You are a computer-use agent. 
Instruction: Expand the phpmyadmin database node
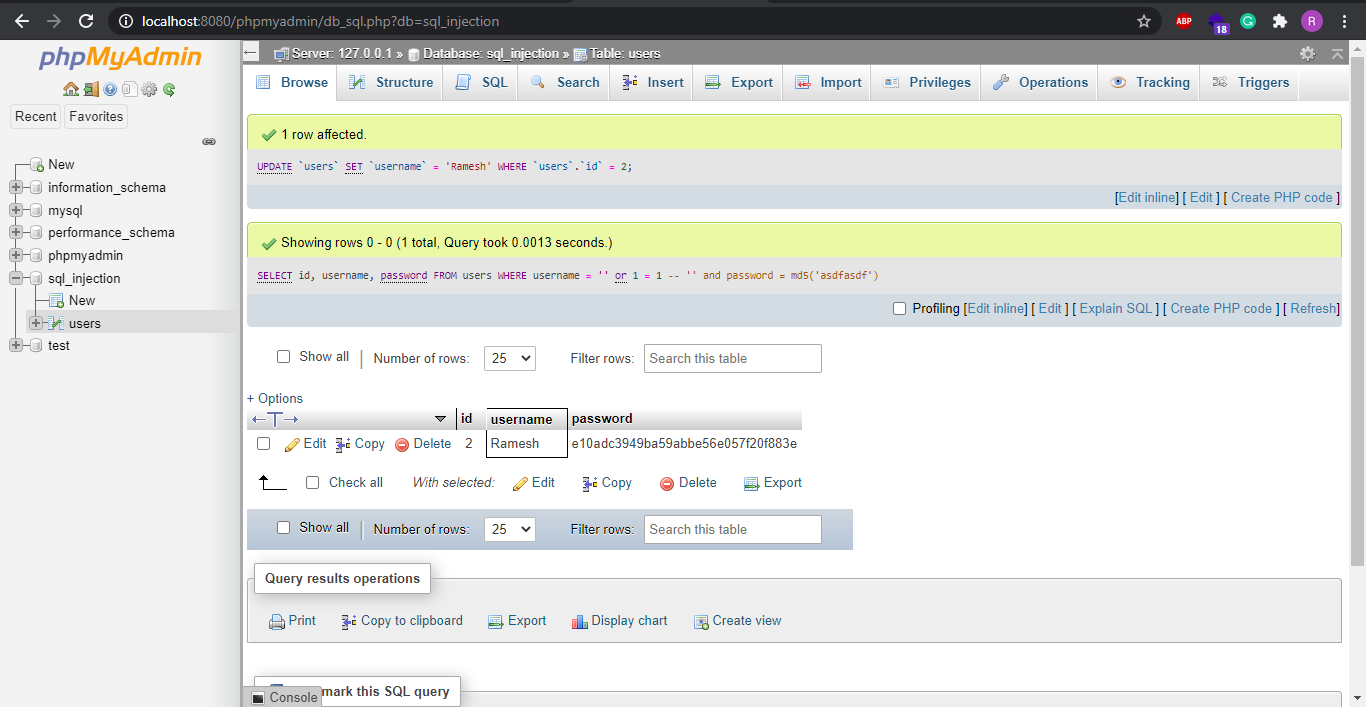point(15,255)
